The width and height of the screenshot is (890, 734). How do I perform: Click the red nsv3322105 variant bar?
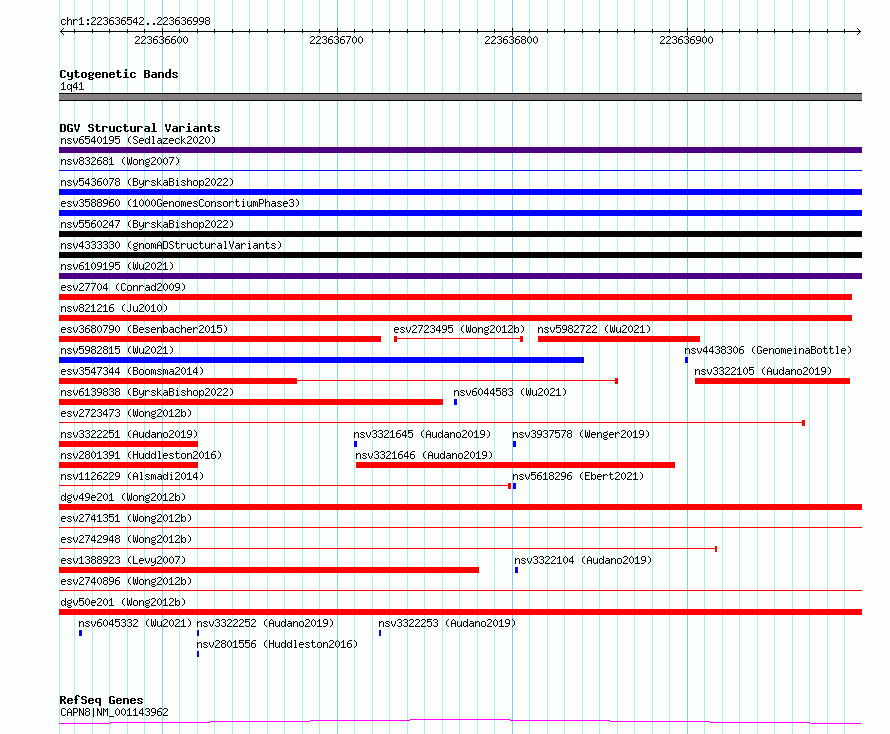pyautogui.click(x=773, y=381)
